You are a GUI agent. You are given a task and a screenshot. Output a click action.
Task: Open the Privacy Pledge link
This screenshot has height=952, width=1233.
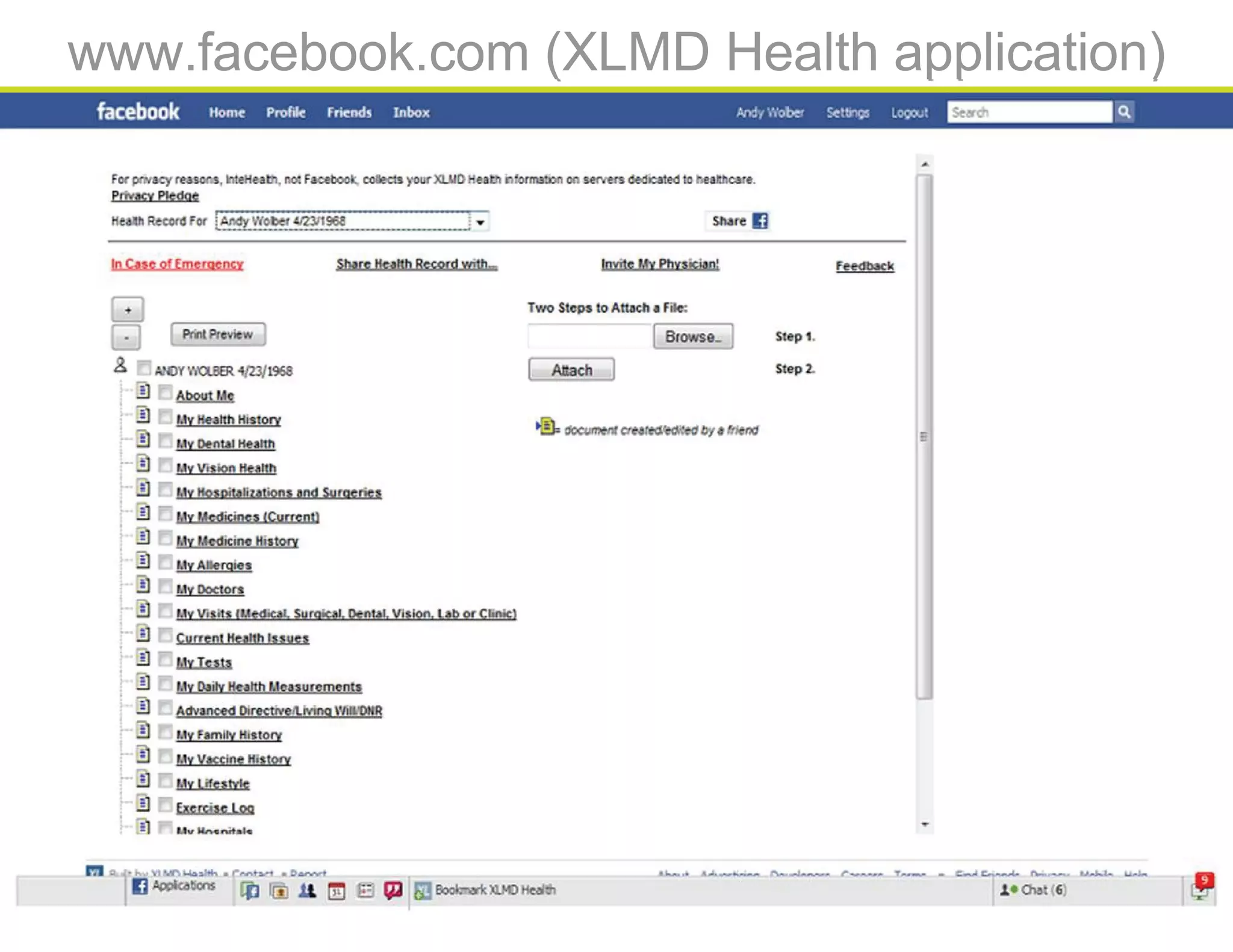coord(155,196)
